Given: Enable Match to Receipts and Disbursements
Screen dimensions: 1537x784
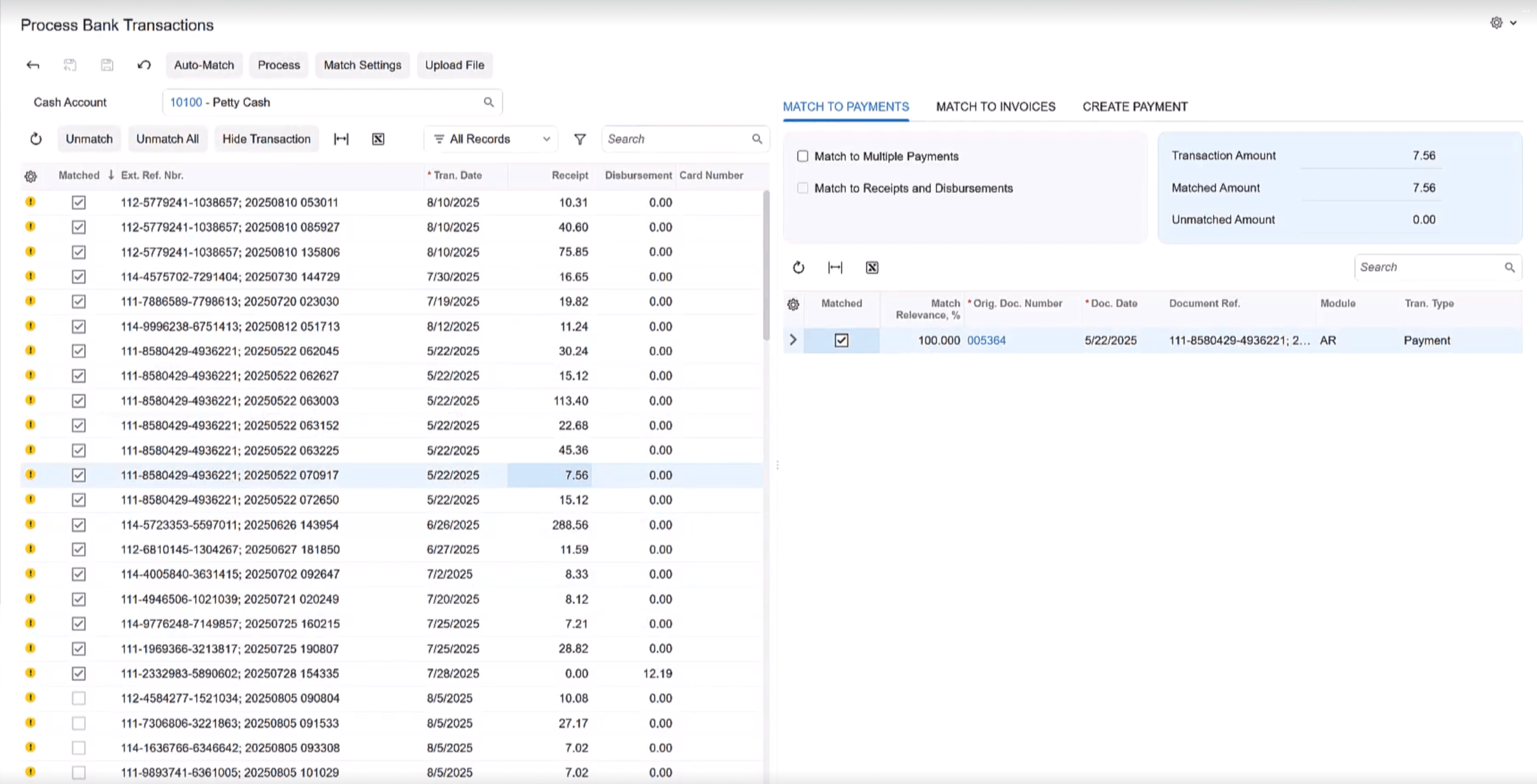Looking at the screenshot, I should tap(803, 188).
